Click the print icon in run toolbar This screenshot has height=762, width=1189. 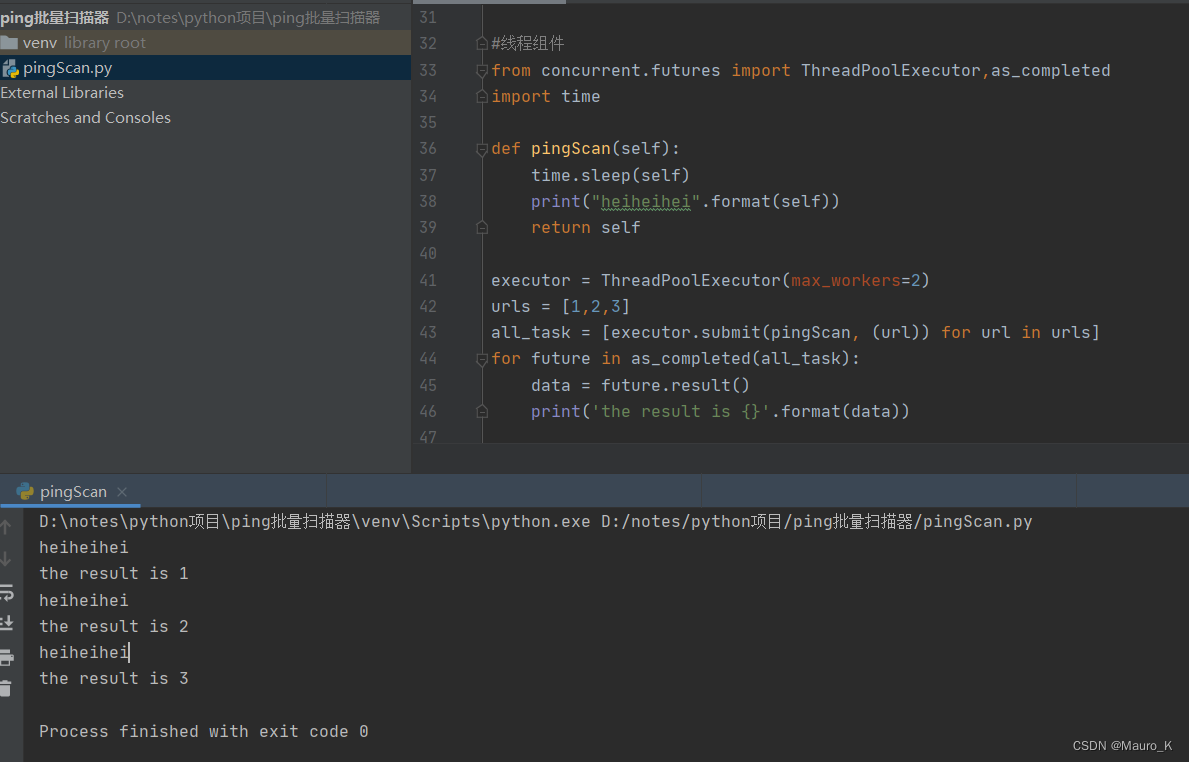point(6,657)
